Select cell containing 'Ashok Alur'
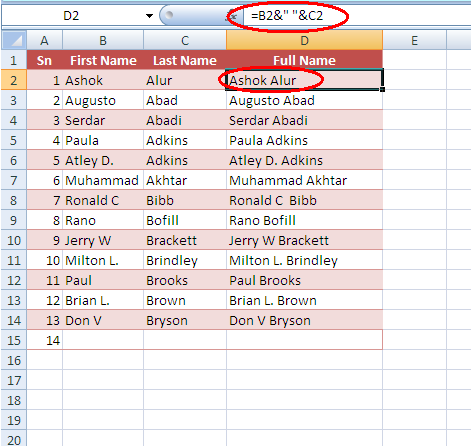The image size is (471, 446). tap(304, 80)
